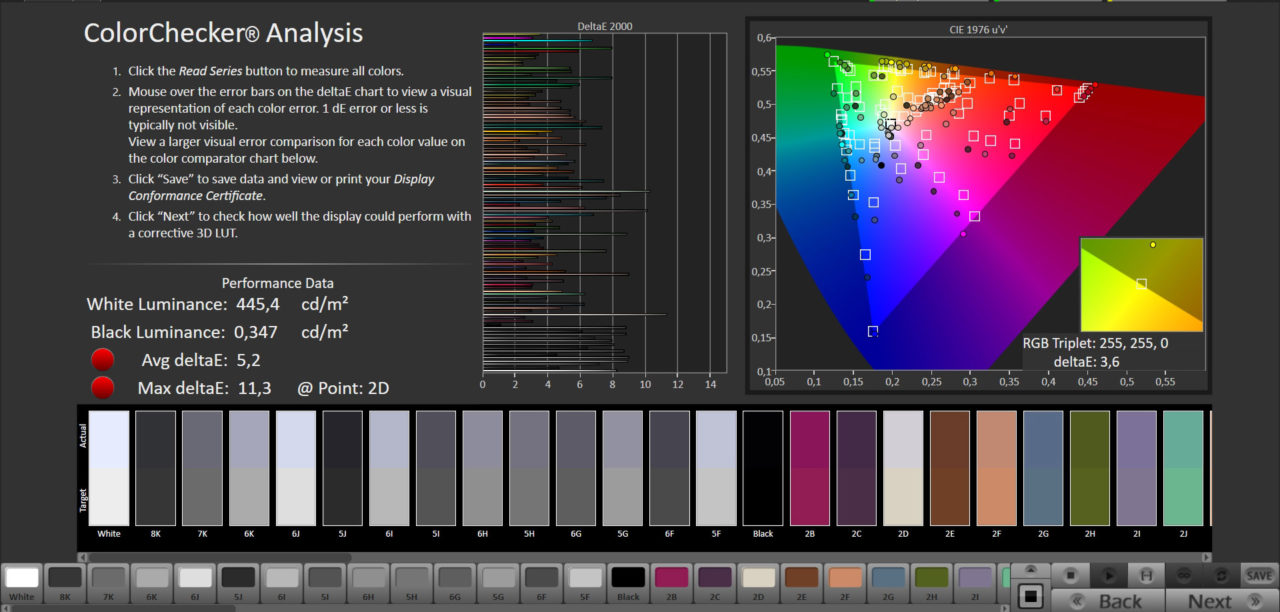This screenshot has height=612, width=1280.
Task: Click the 6J actual/target comparison patch
Action: (296, 468)
